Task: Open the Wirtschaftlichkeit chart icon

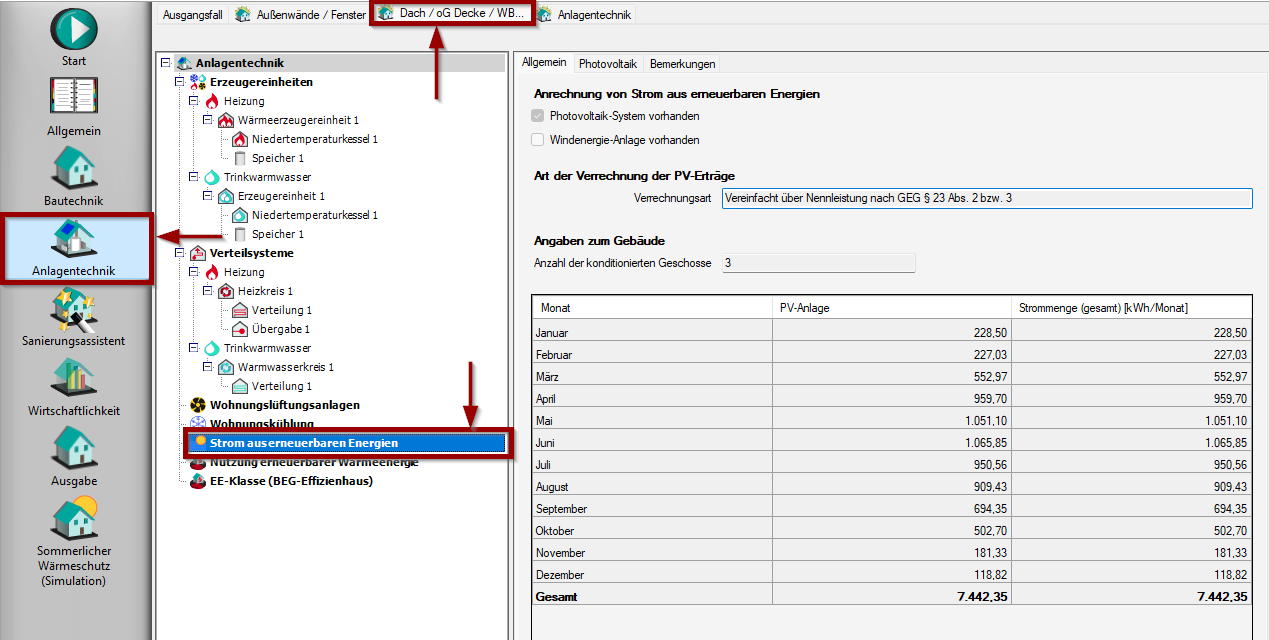Action: pyautogui.click(x=74, y=379)
